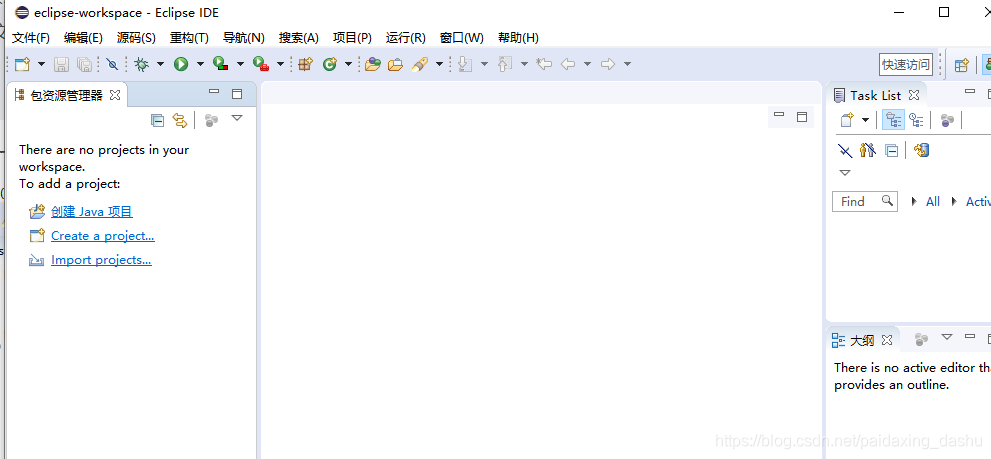The height and width of the screenshot is (459, 991).
Task: Open the Run dropdown arrow
Action: pyautogui.click(x=200, y=64)
